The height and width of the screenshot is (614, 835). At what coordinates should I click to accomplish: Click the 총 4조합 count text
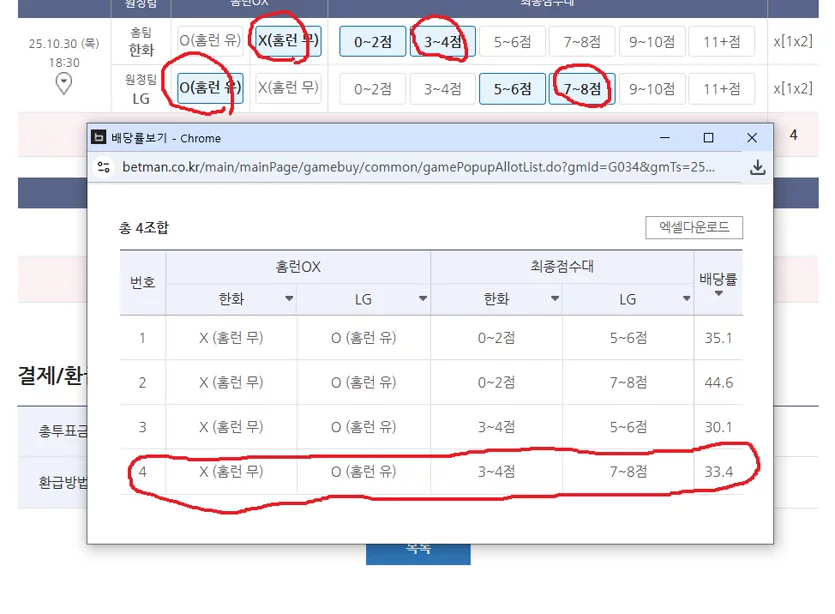tap(144, 228)
